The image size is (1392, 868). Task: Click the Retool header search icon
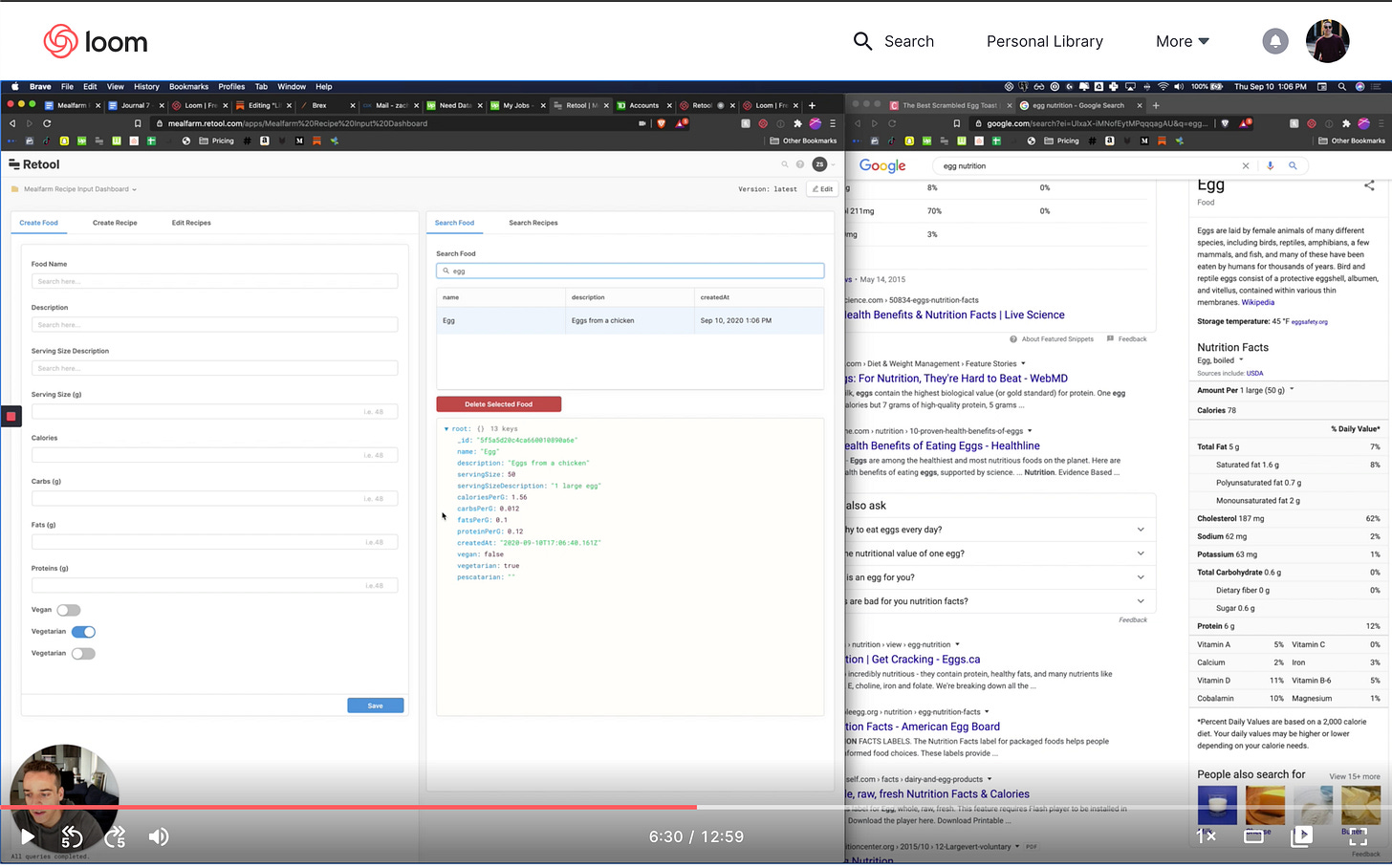785,164
